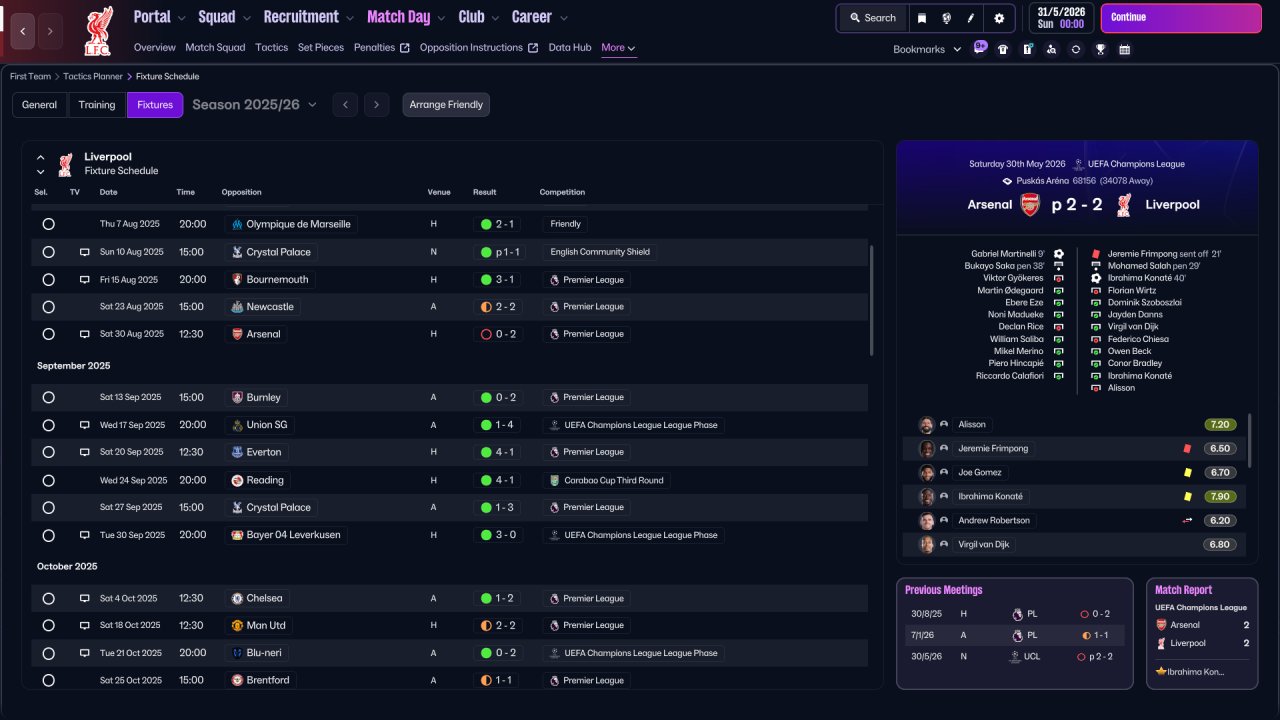Screen dimensions: 1280x720
Task: Expand the More submenu dropdown
Action: click(618, 47)
